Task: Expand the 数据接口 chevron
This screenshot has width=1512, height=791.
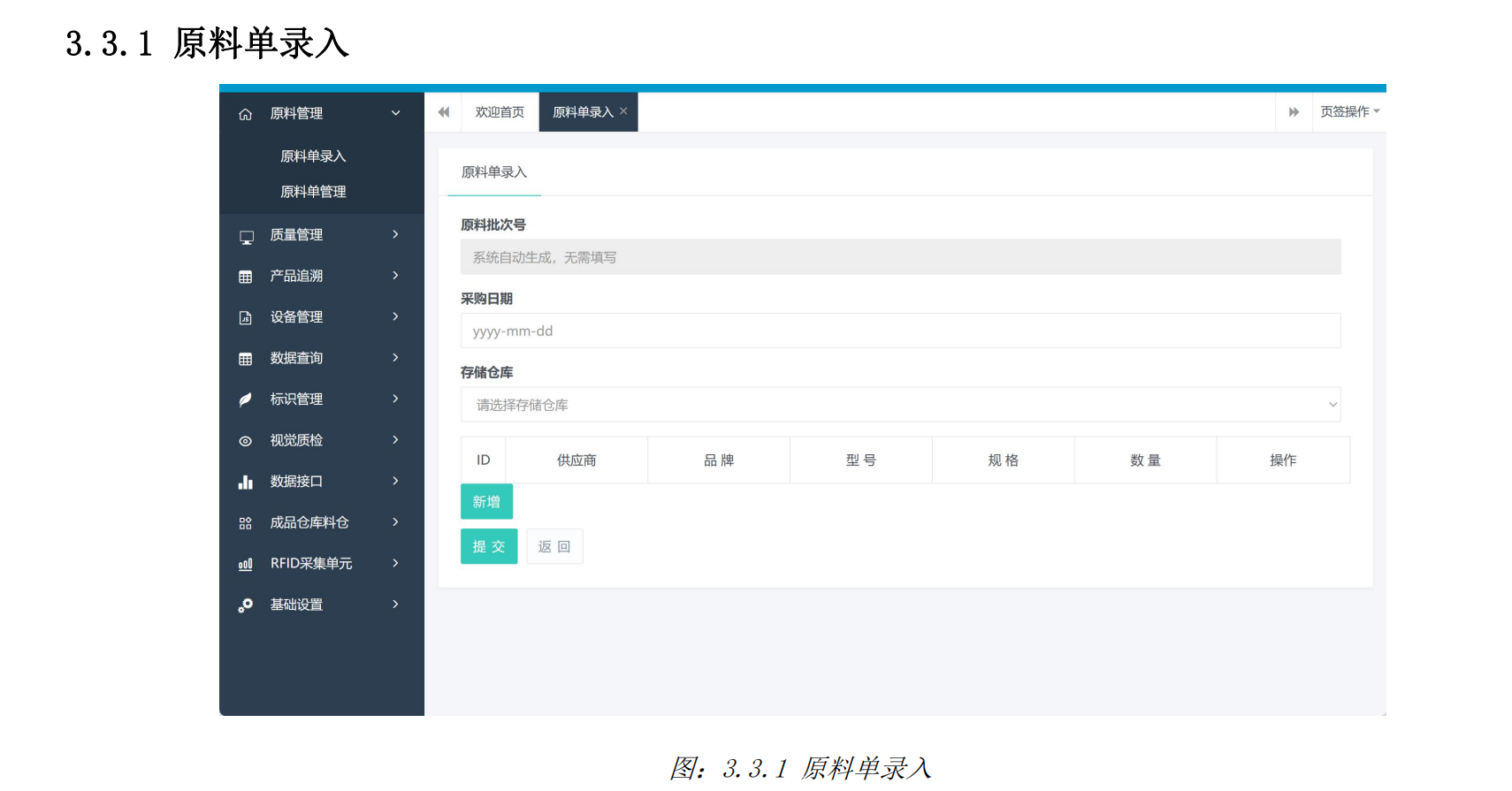Action: click(x=395, y=481)
